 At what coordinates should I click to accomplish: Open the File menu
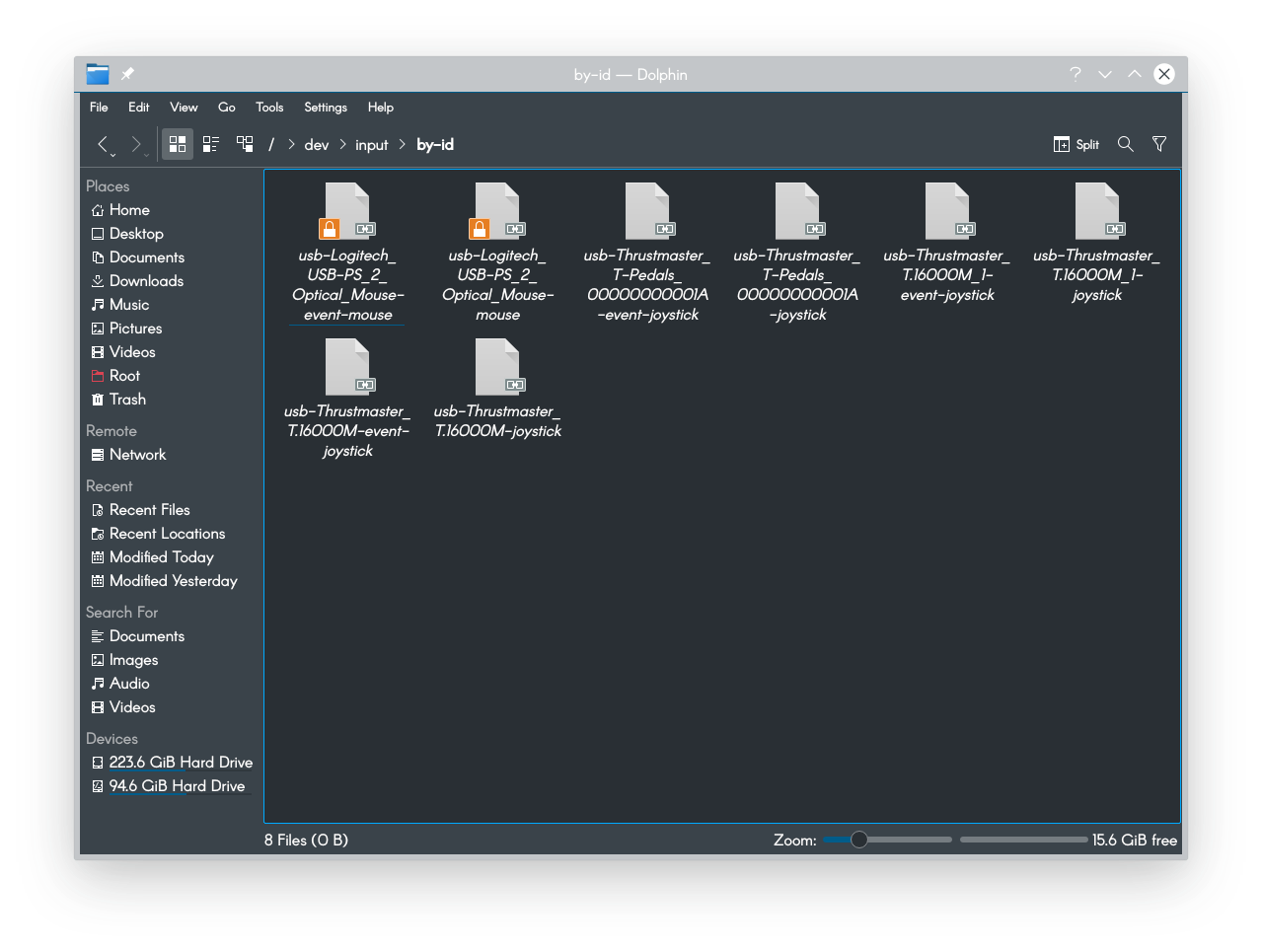coord(99,107)
